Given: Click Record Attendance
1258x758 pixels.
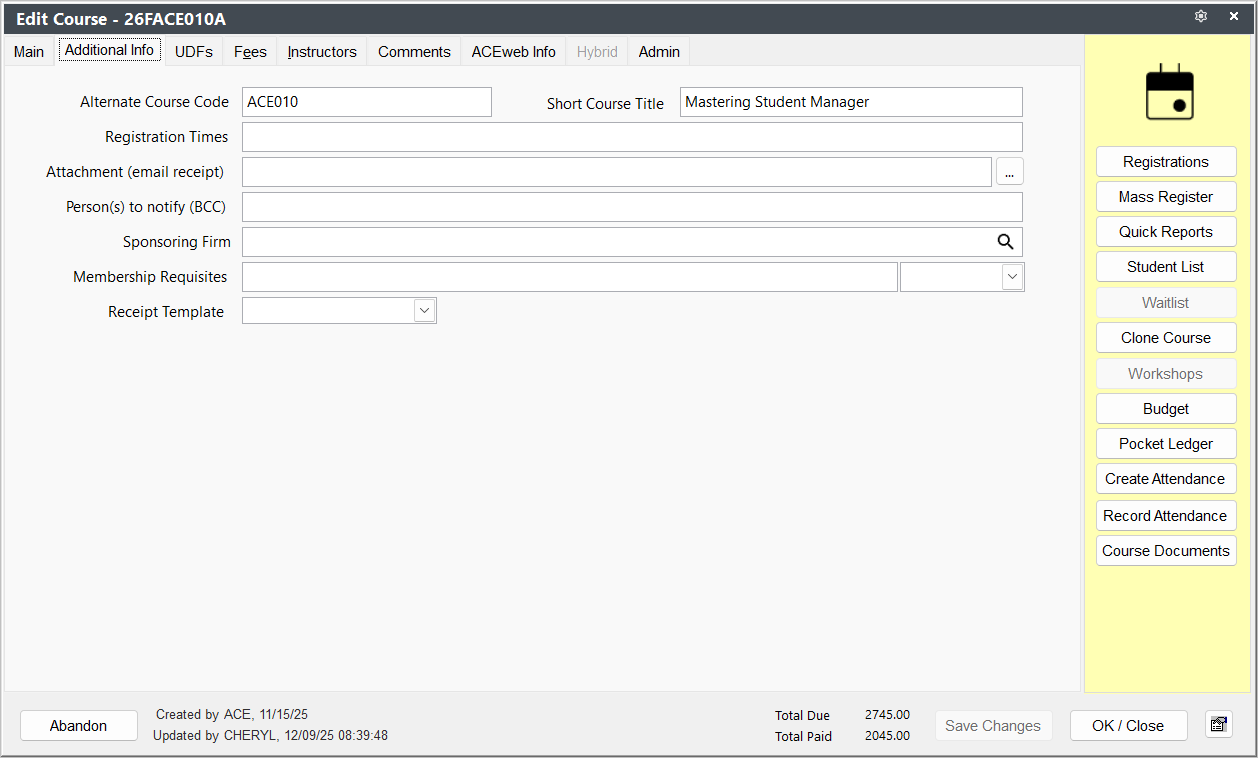Looking at the screenshot, I should pyautogui.click(x=1166, y=516).
